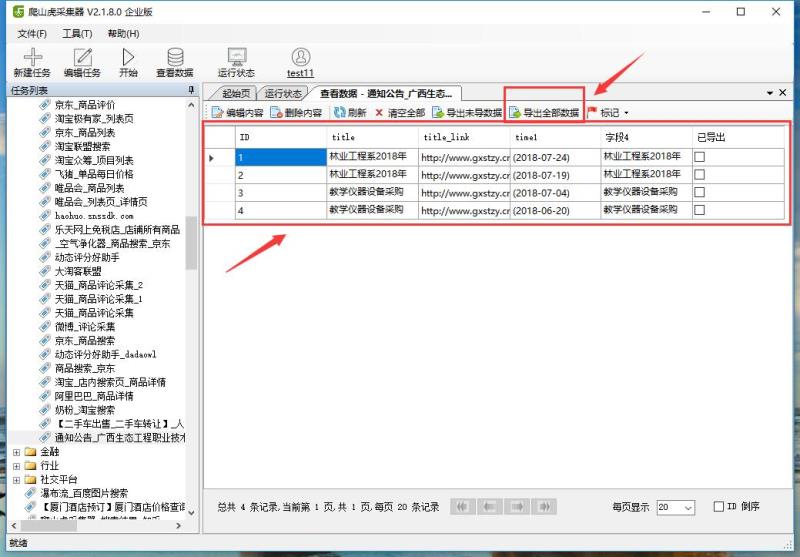Click the row selector for row 1
The image size is (800, 557).
click(x=220, y=158)
